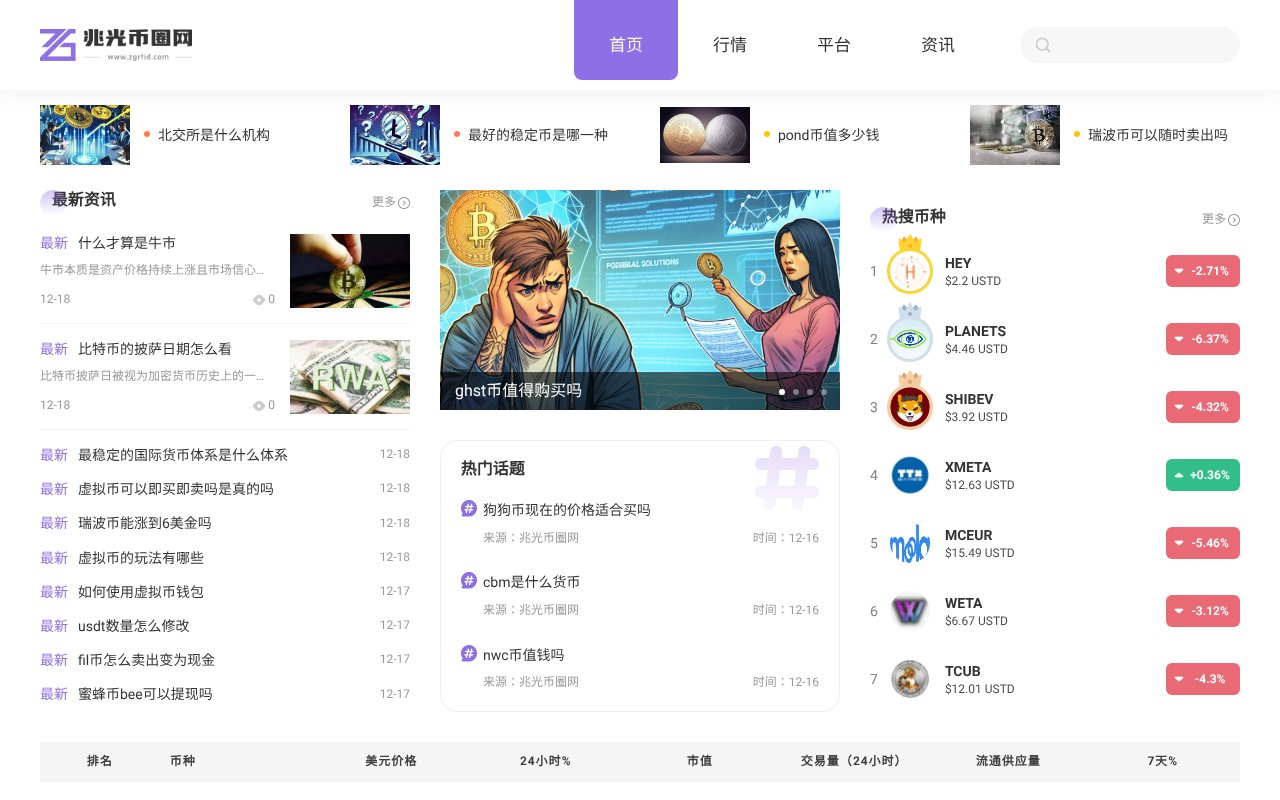Expand the -2.71% change badge for HEY
Screen dimensions: 1280x800
[x=1203, y=271]
